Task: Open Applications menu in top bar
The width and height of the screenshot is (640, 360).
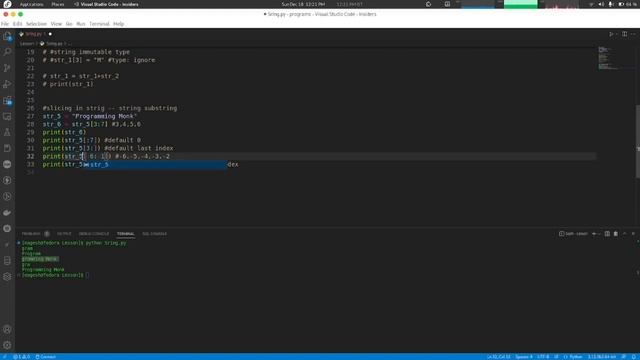Action: pyautogui.click(x=31, y=4)
